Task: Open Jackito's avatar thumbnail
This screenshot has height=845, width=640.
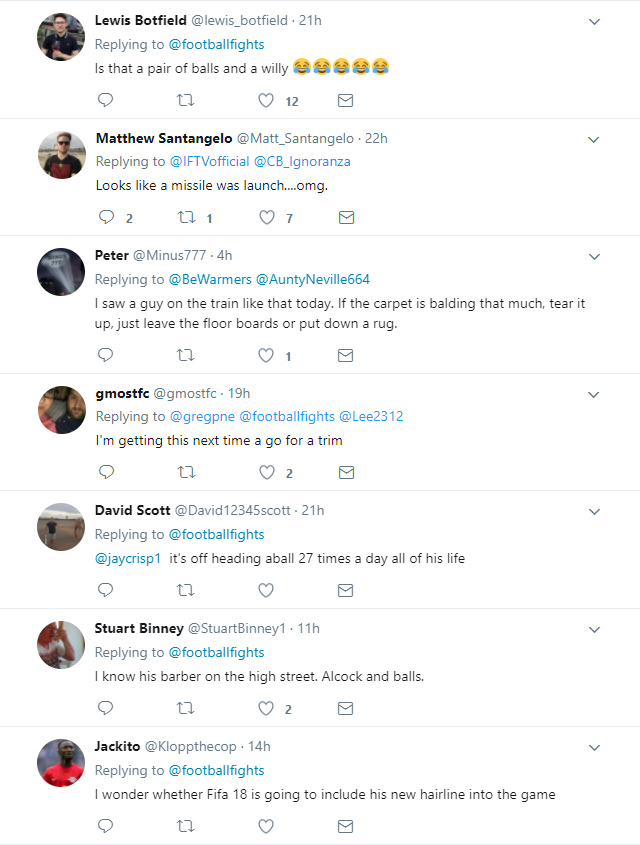Action: tap(60, 762)
